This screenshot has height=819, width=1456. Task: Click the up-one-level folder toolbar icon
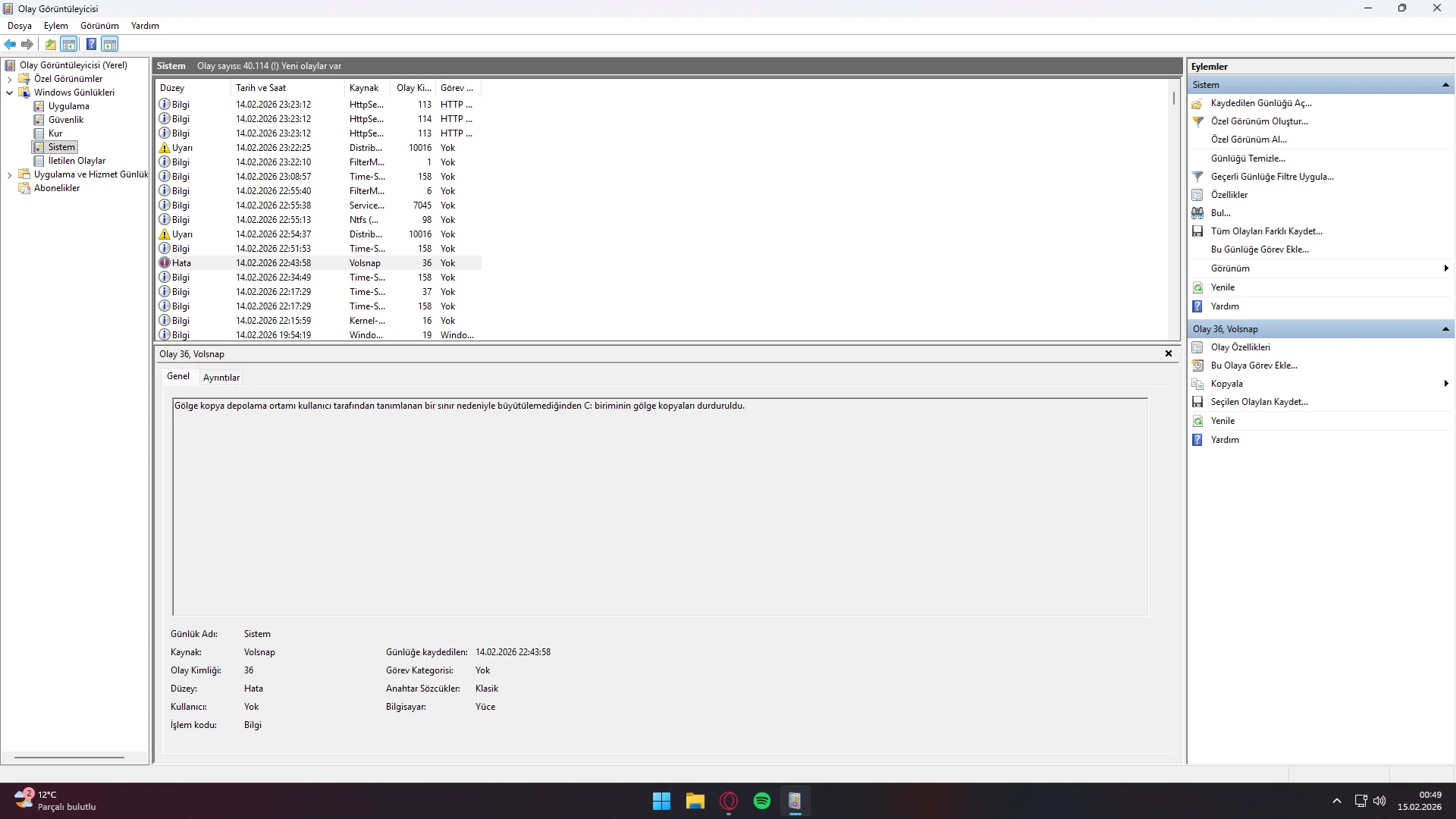click(50, 44)
